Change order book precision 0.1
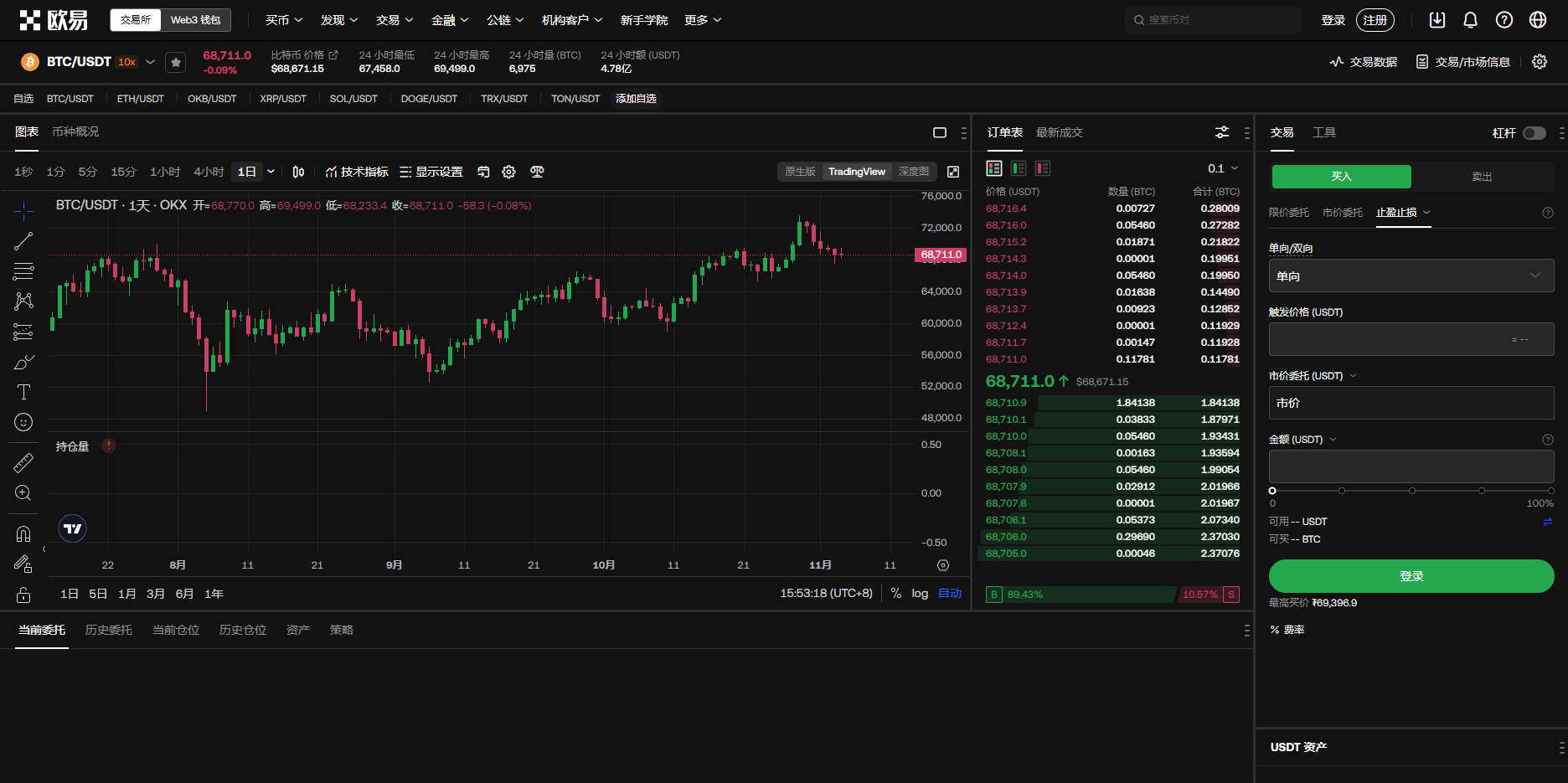Image resolution: width=1568 pixels, height=783 pixels. coord(1223,168)
